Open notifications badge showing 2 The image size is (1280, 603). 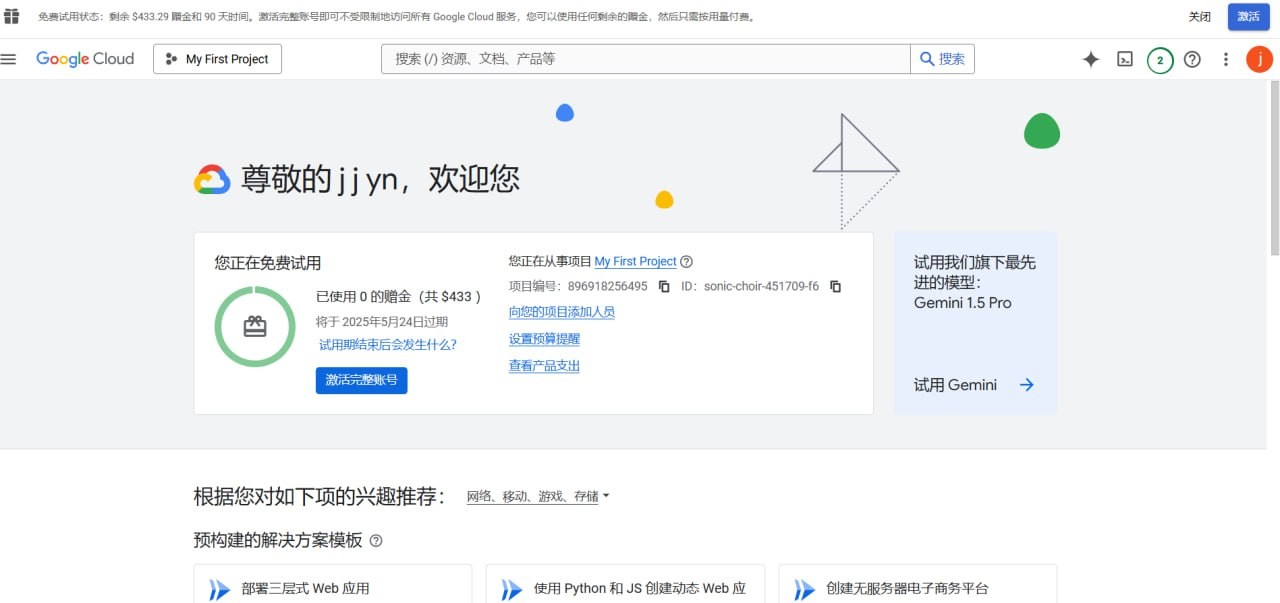pyautogui.click(x=1160, y=60)
